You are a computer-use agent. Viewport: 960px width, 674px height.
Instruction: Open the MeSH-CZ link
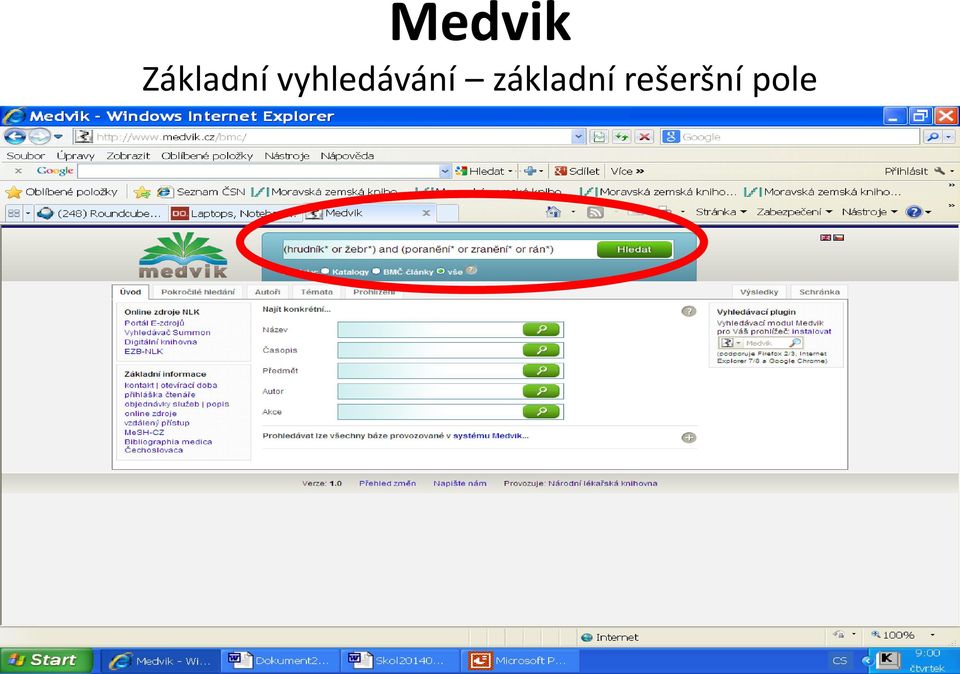pos(144,432)
